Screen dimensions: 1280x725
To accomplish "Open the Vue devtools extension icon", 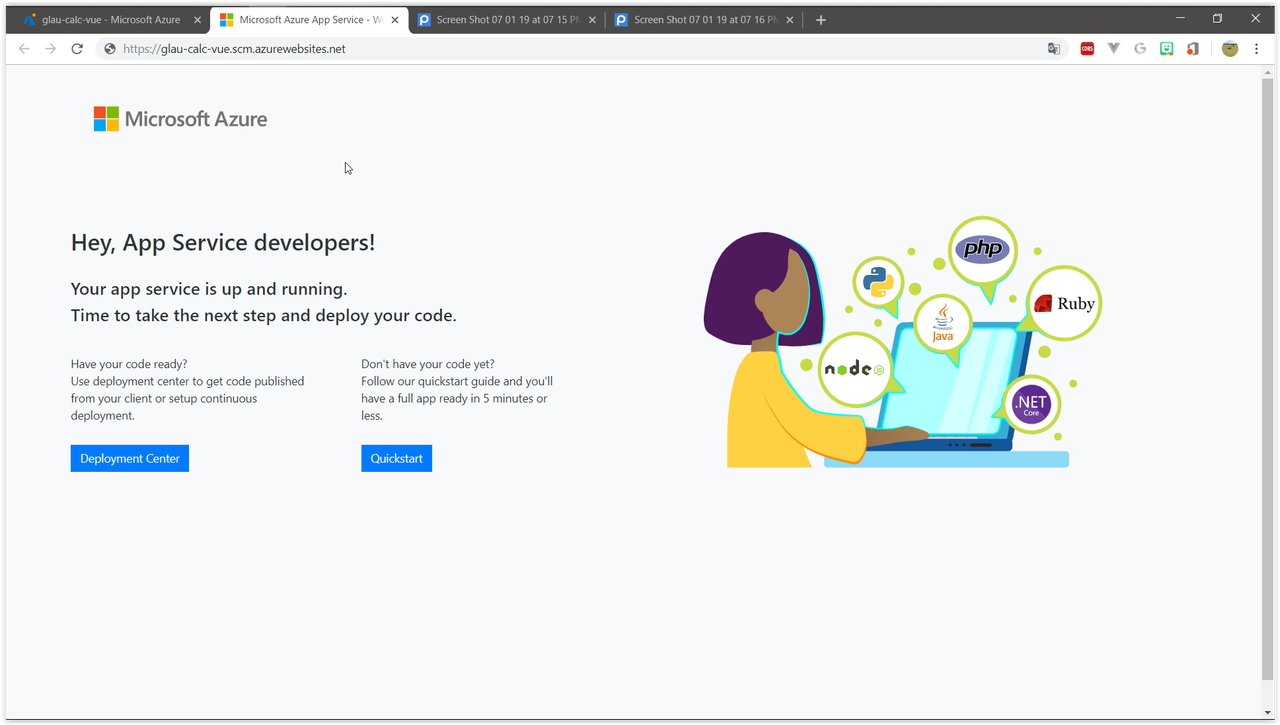I will click(x=1113, y=48).
